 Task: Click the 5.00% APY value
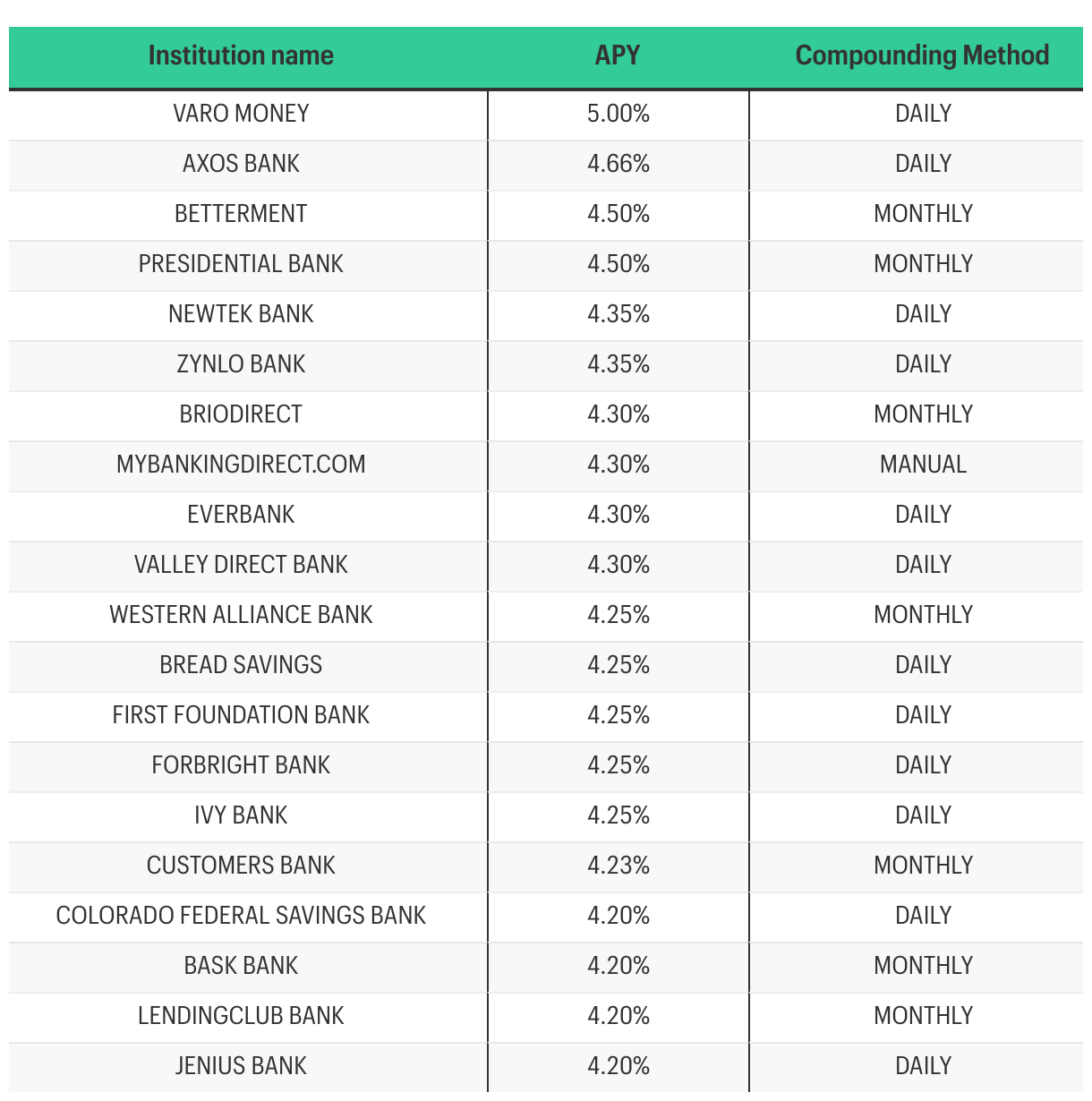[x=619, y=114]
